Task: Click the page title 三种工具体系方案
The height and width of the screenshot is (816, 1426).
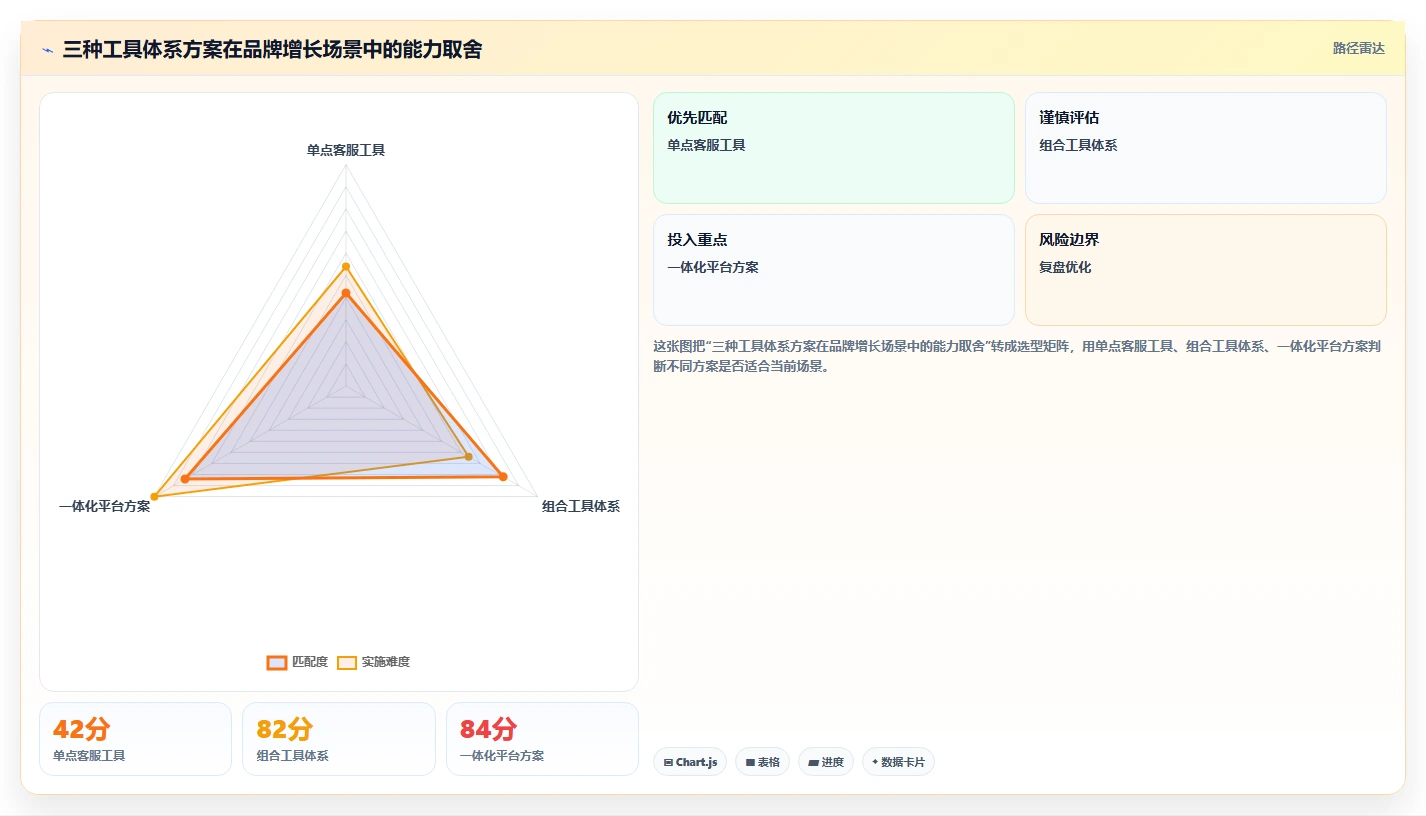Action: pyautogui.click(x=272, y=49)
